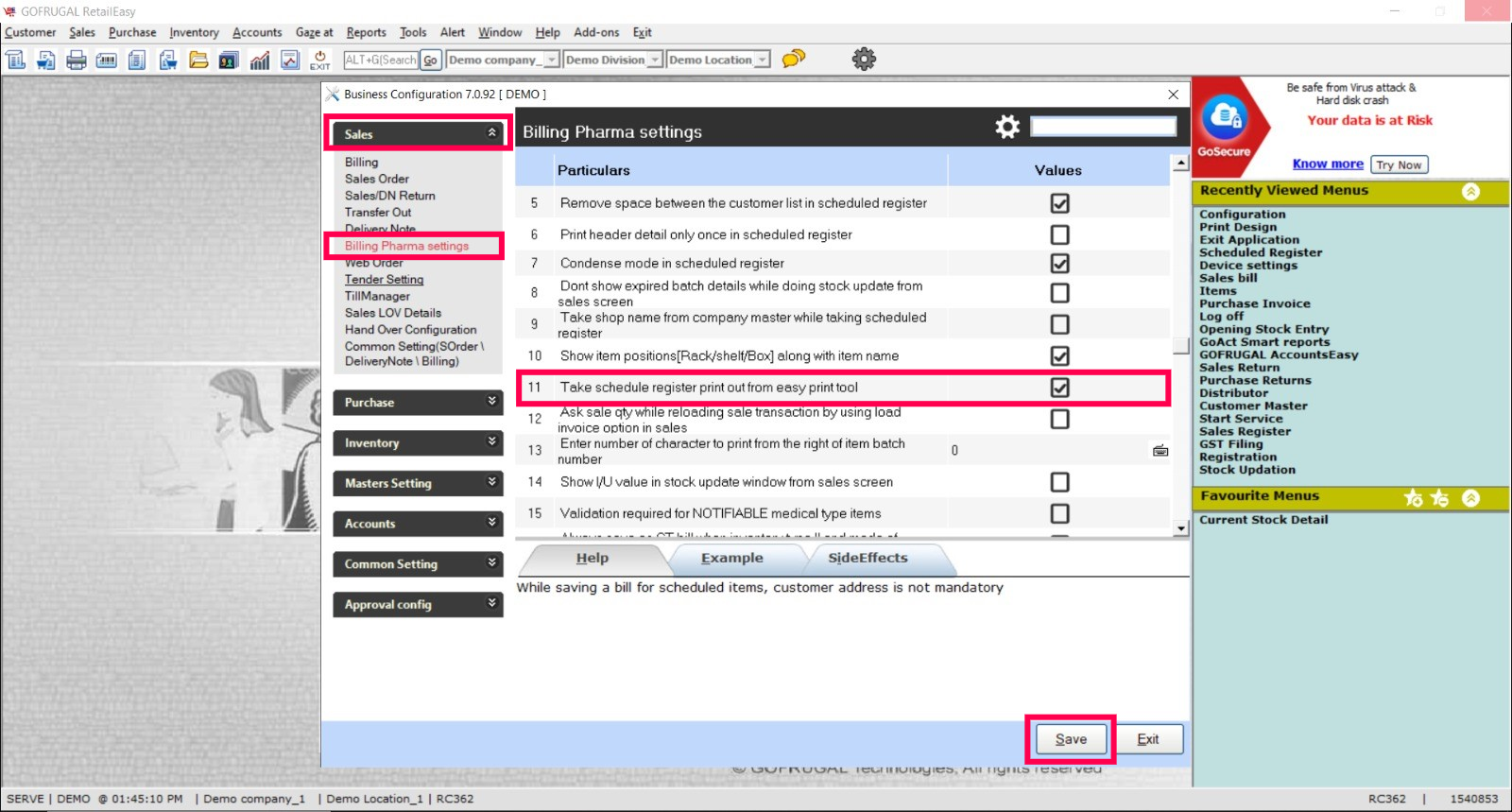Check 'Ask sale qty while reloading' checkbox
The image size is (1512, 812).
1060,419
